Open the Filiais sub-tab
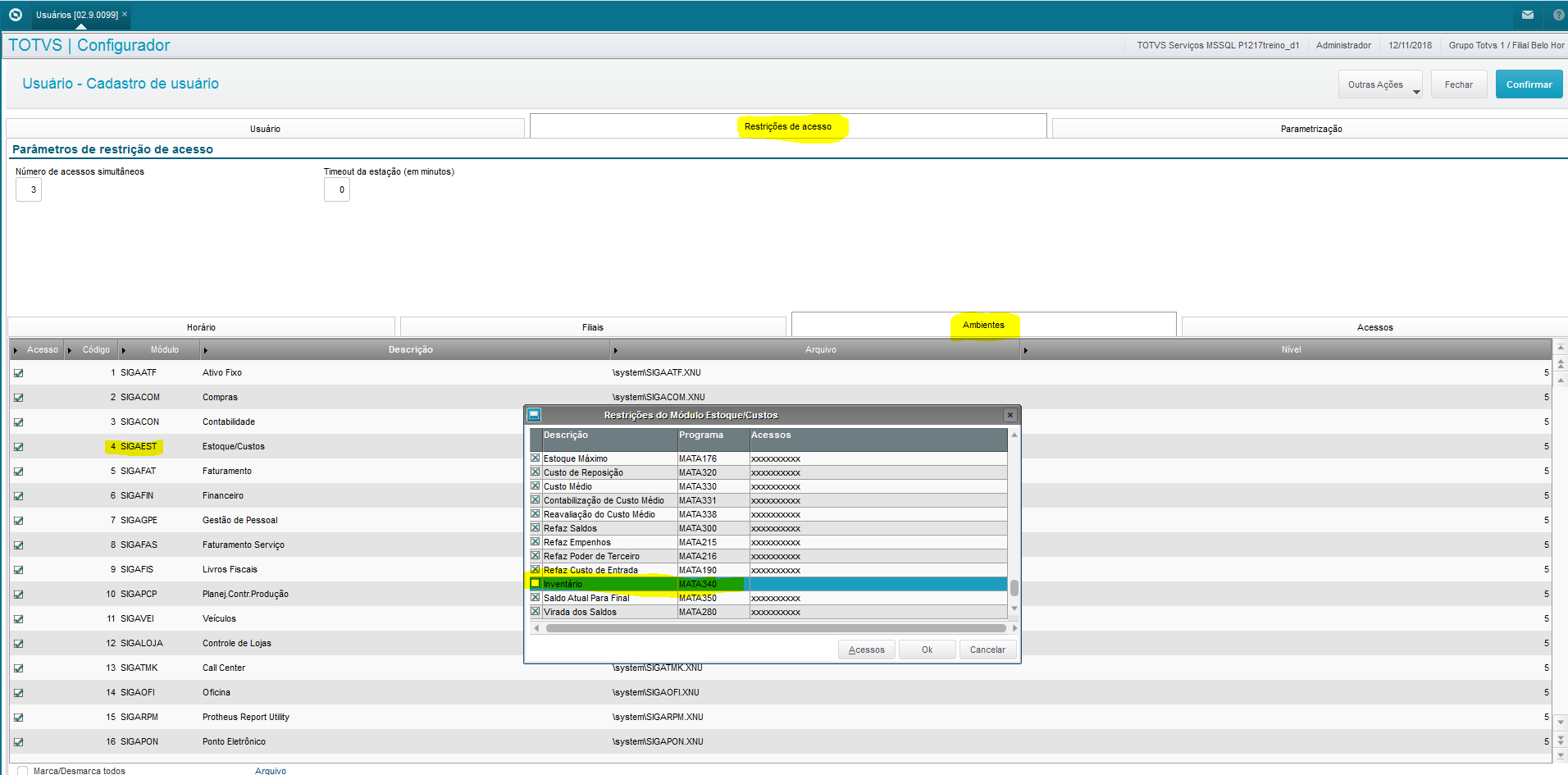This screenshot has height=775, width=1568. click(592, 327)
